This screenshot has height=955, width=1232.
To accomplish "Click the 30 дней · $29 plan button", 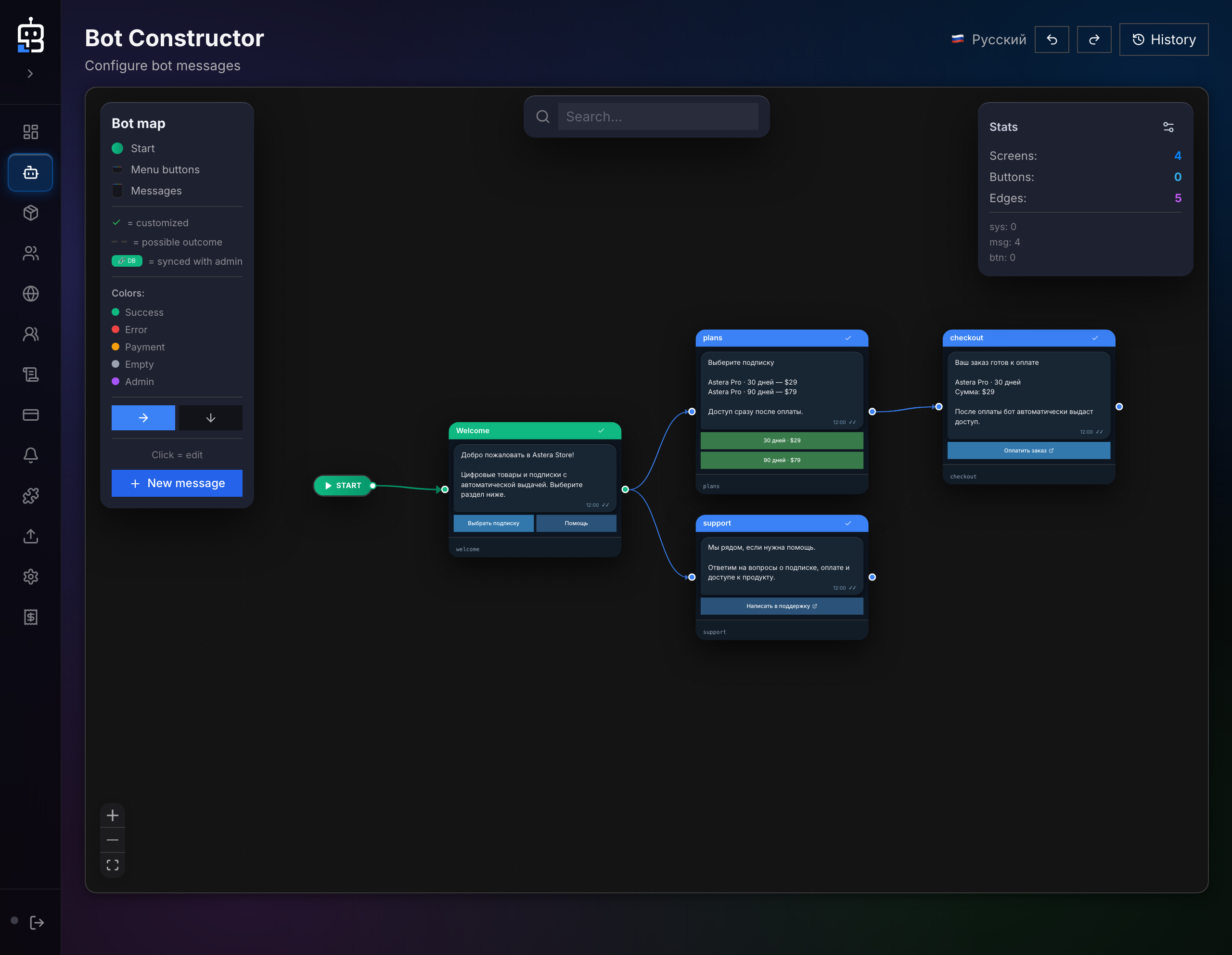I will tap(782, 440).
